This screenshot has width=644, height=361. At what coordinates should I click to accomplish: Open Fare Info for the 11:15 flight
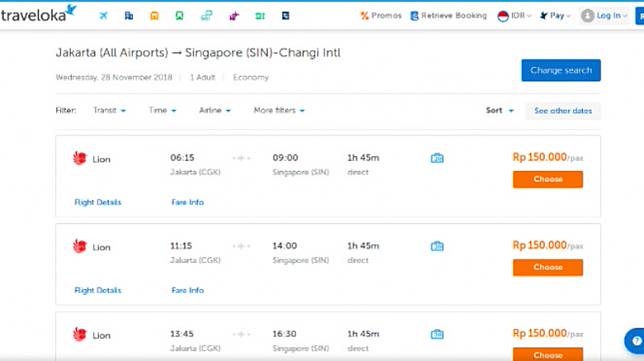click(187, 290)
